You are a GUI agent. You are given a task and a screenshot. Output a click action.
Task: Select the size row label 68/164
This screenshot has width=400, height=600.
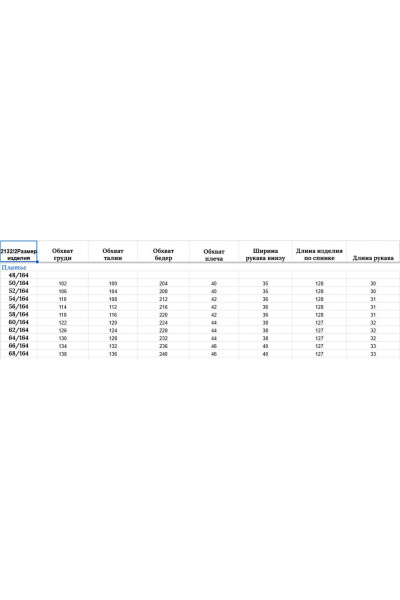18,354
